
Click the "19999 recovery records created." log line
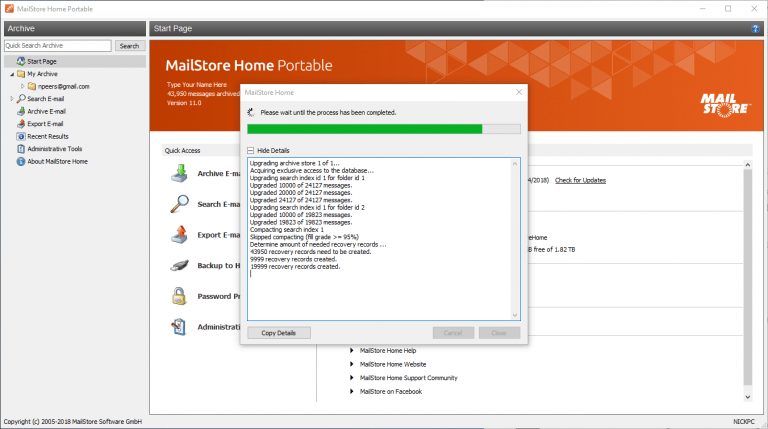click(x=295, y=266)
